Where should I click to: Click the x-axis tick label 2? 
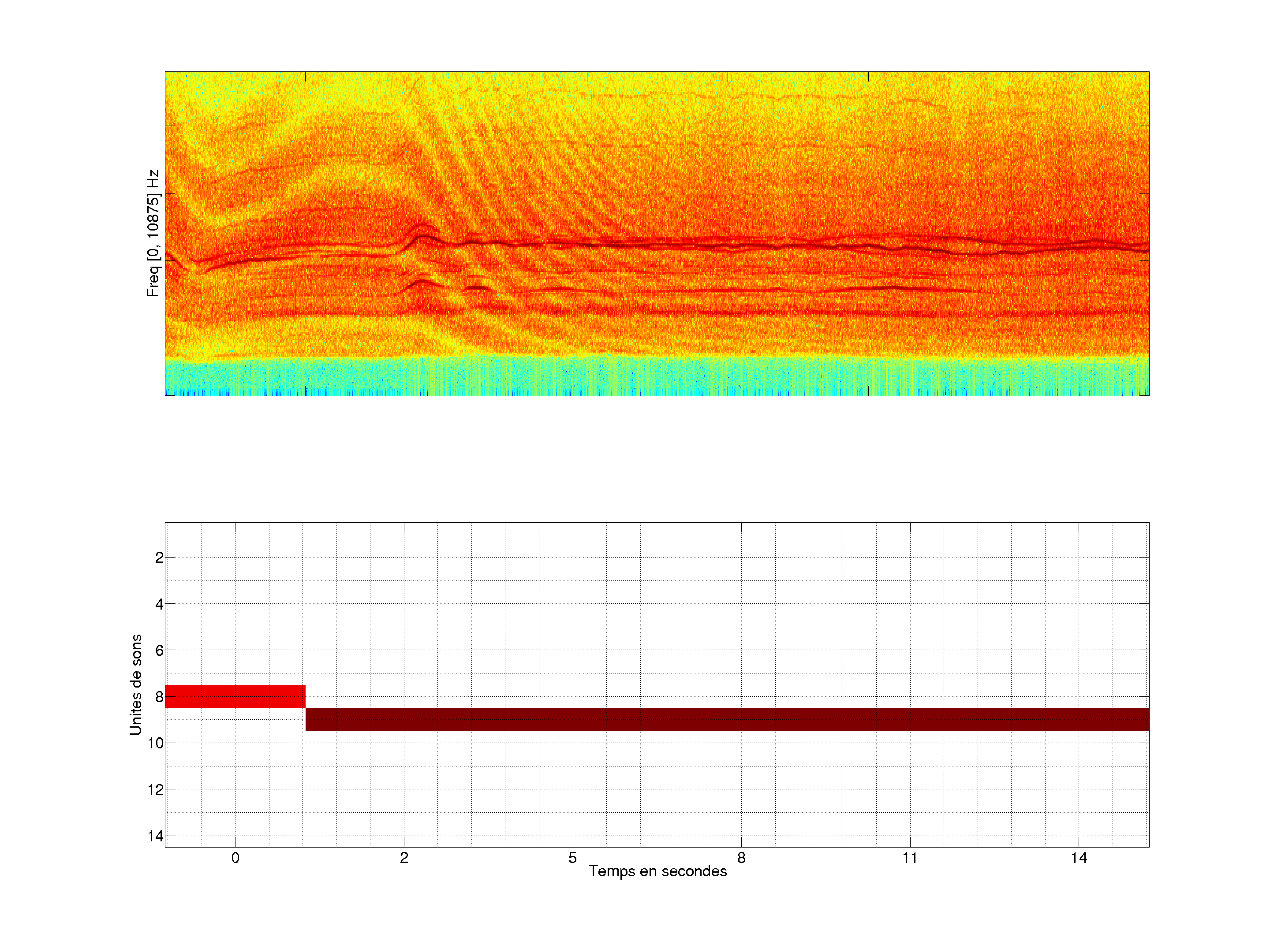click(x=403, y=858)
